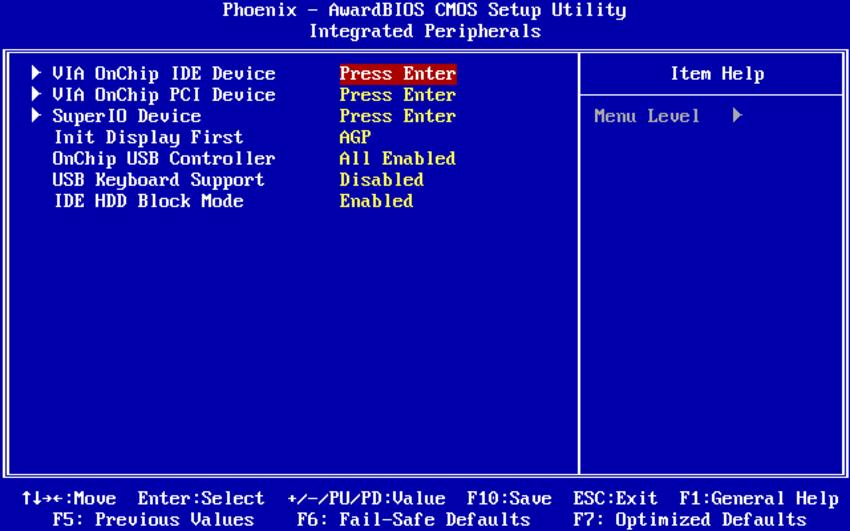Click the Menu Level arrow indicator
The width and height of the screenshot is (850, 531).
[737, 115]
